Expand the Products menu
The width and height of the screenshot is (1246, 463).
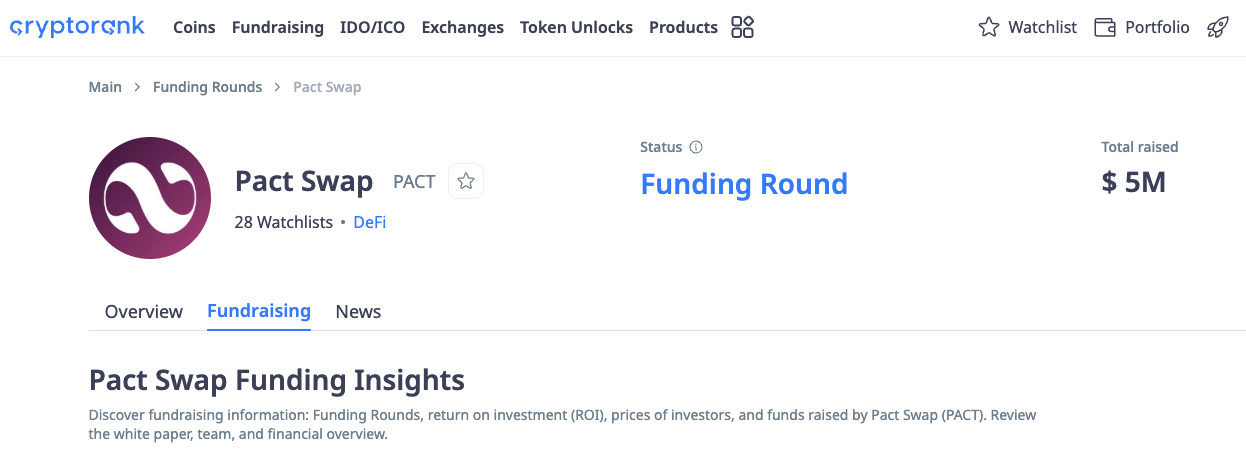coord(683,28)
